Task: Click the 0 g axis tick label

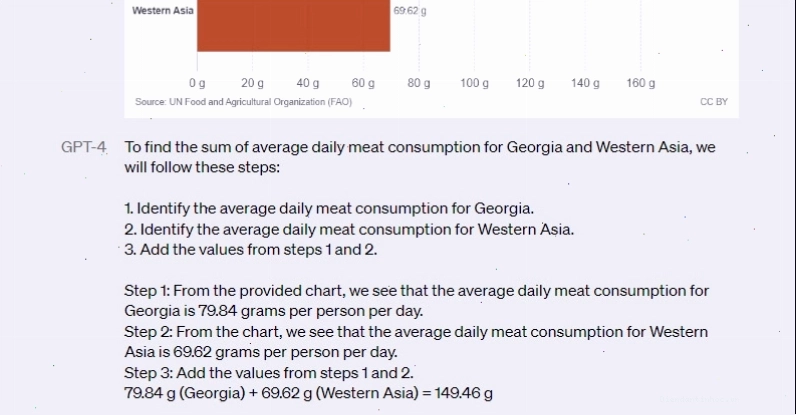Action: pos(197,83)
